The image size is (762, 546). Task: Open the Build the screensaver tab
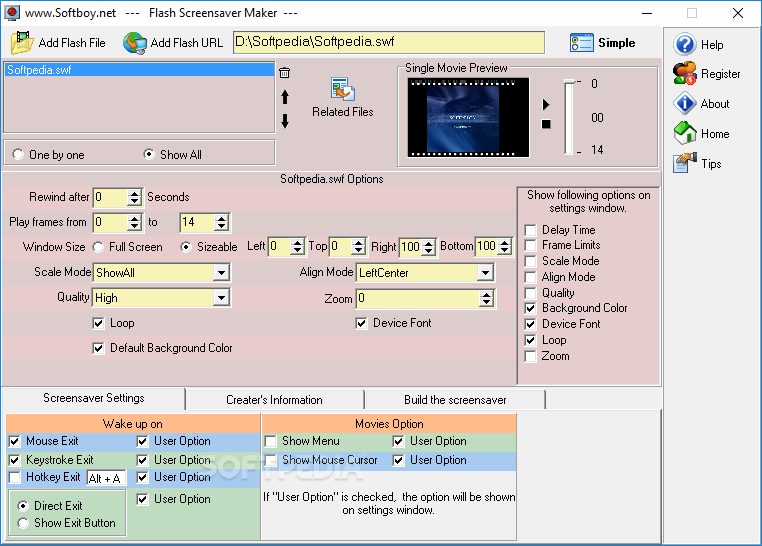tap(455, 400)
